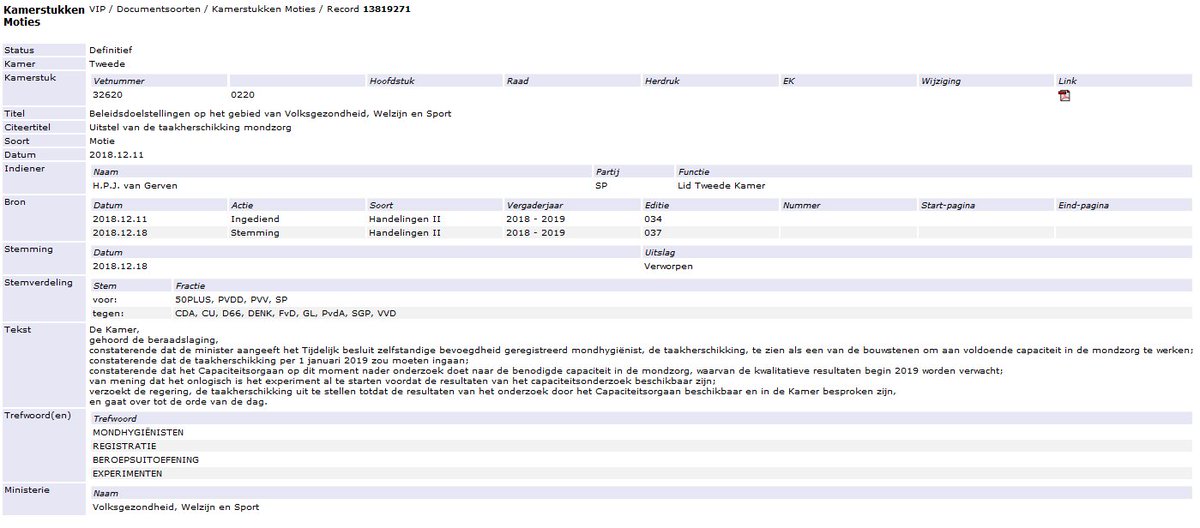Screen dimensions: 1200x528
Task: Select the Bron row with Actie Ingediend
Action: pos(641,218)
